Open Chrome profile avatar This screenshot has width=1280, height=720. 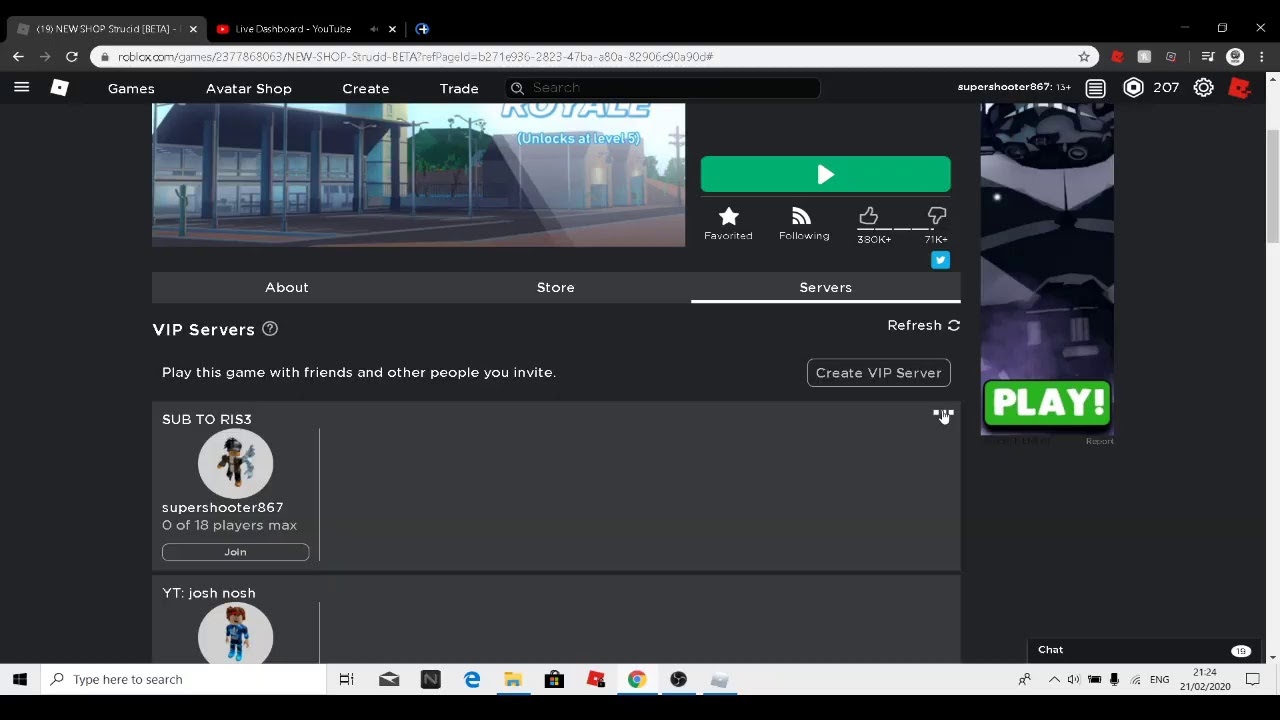[x=1235, y=57]
